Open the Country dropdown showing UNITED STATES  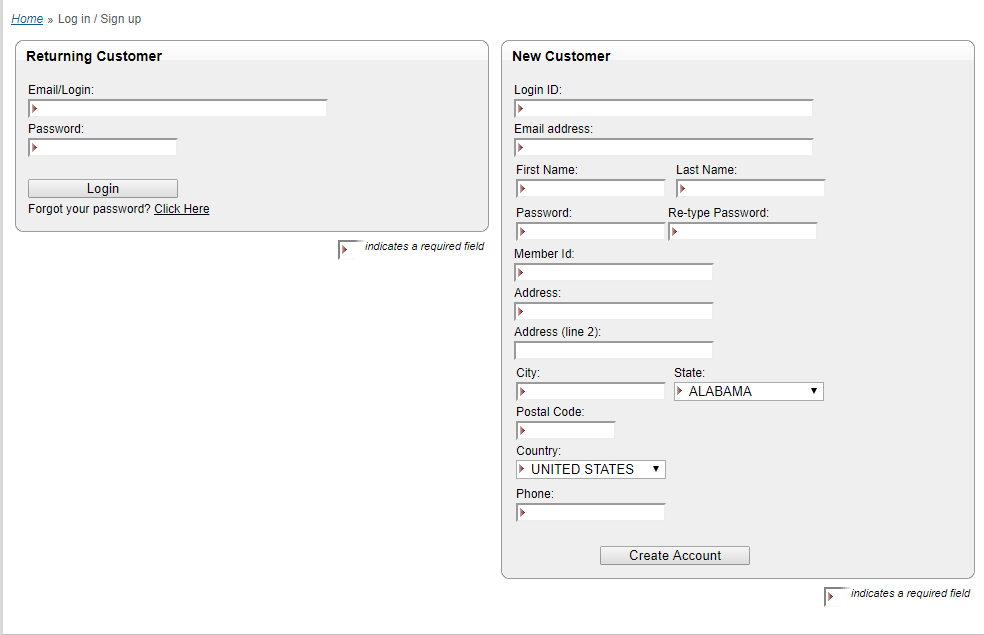[x=591, y=469]
